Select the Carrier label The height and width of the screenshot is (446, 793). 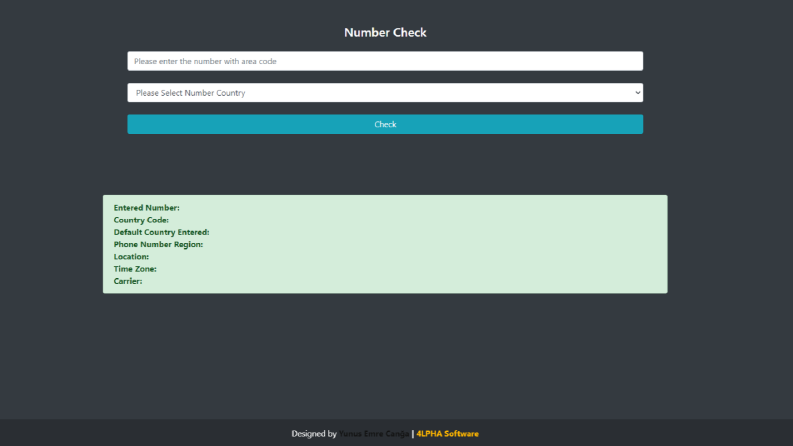(128, 281)
